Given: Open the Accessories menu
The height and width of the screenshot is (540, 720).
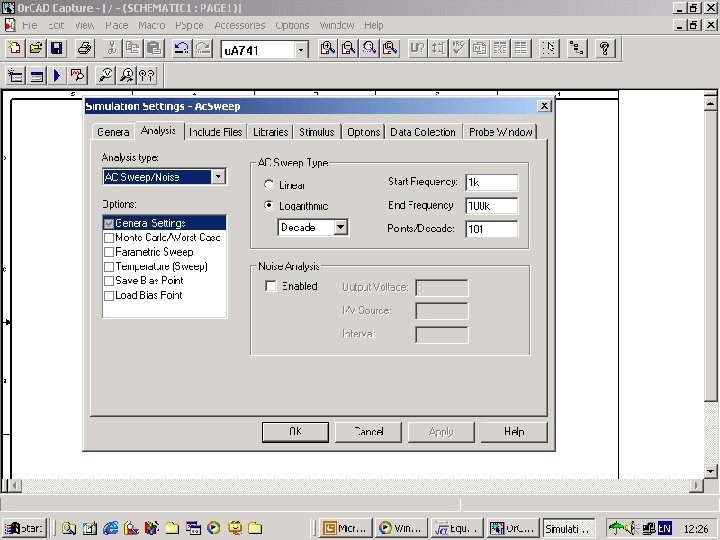Looking at the screenshot, I should 240,25.
